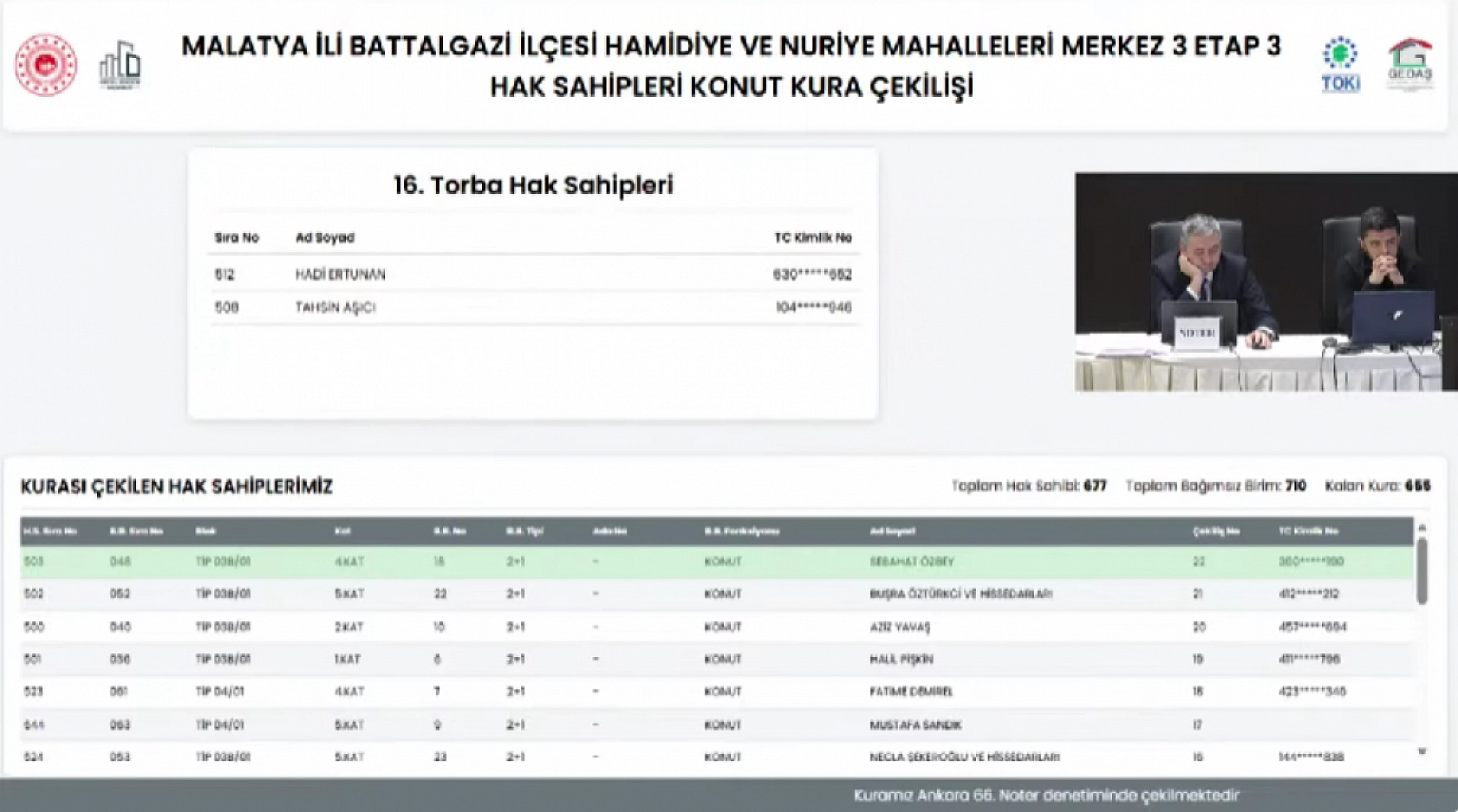Click the footer notary supervision notice text
Image resolution: width=1458 pixels, height=812 pixels.
tap(1046, 795)
